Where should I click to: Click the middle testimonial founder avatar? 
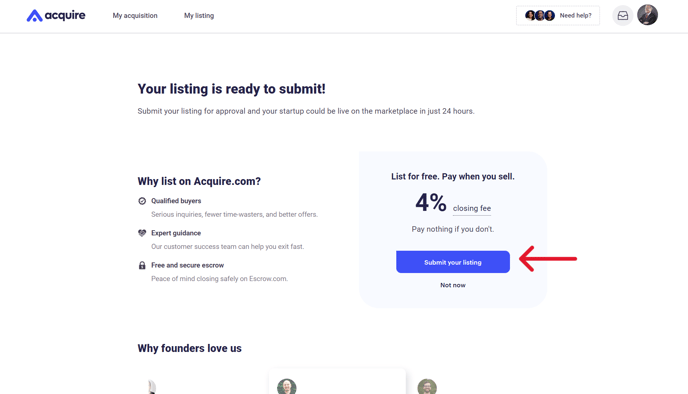click(x=287, y=387)
